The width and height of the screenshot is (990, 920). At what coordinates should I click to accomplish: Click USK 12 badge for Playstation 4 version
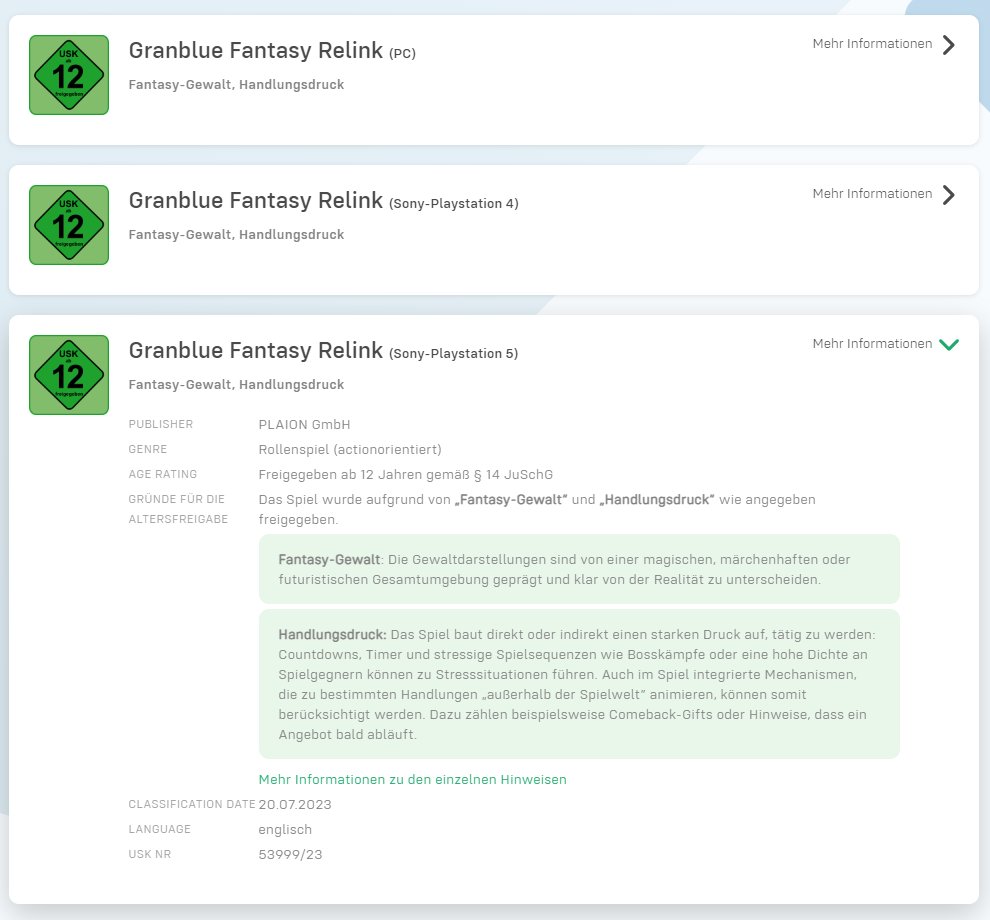(x=69, y=225)
